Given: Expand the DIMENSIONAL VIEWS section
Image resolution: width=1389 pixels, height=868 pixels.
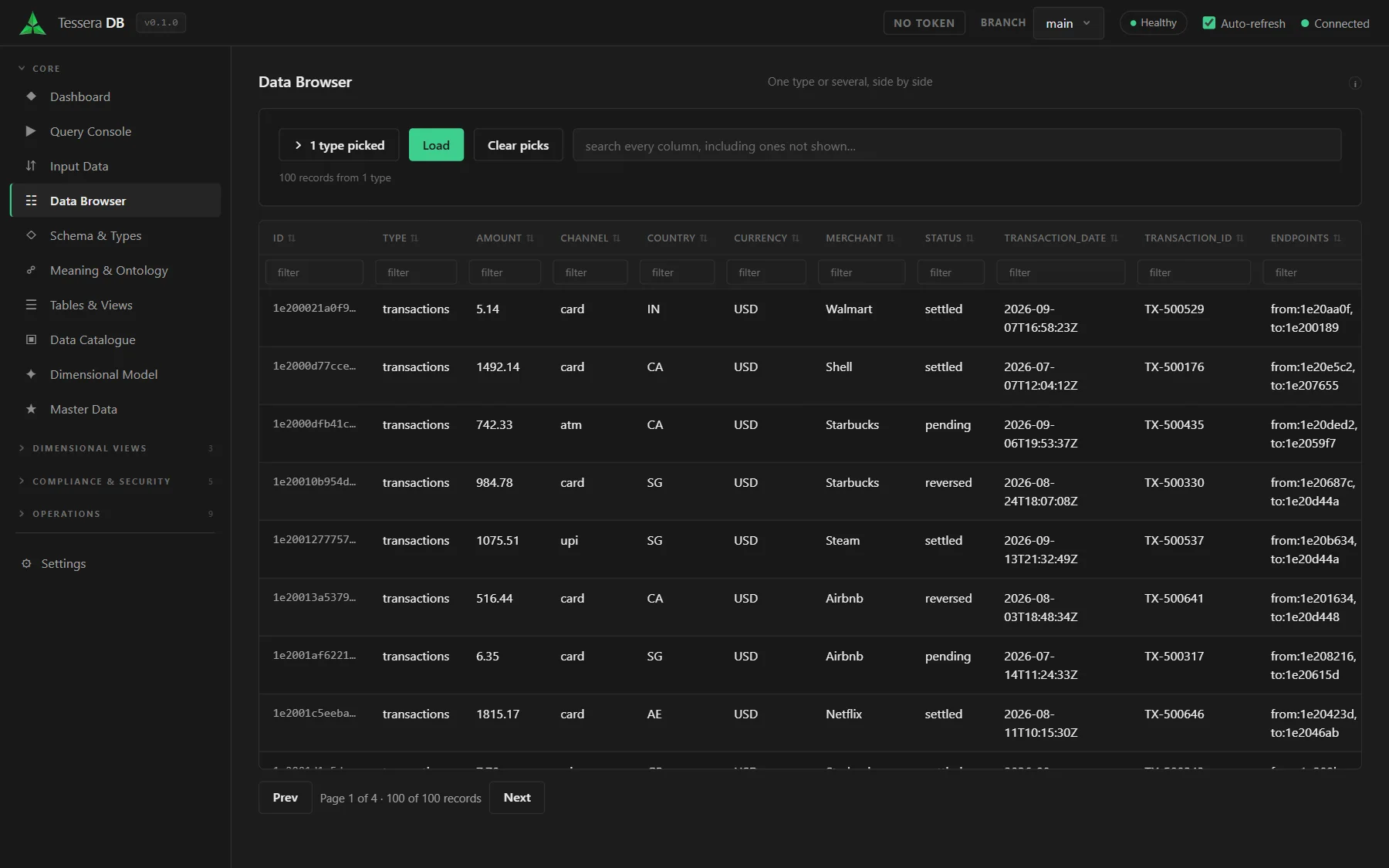Looking at the screenshot, I should pos(116,448).
